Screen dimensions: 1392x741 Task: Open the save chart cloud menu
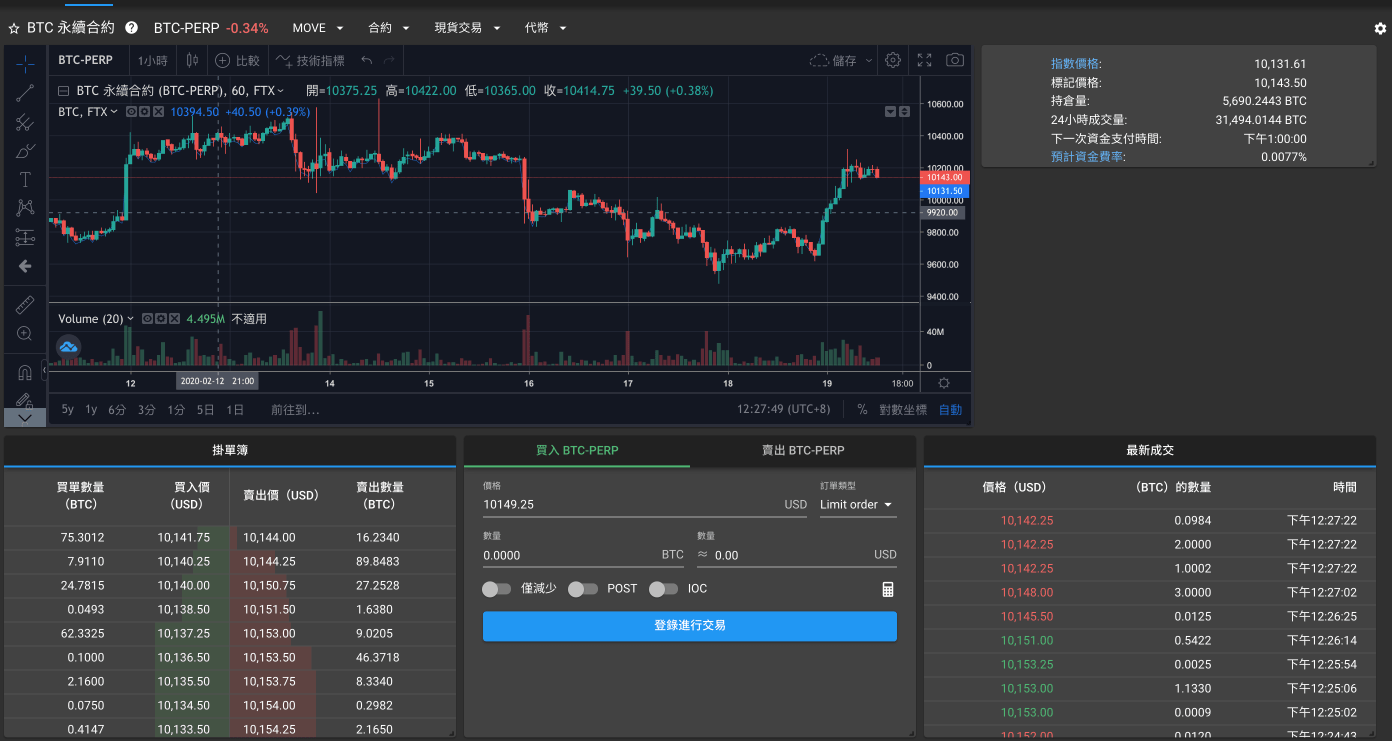[x=841, y=60]
